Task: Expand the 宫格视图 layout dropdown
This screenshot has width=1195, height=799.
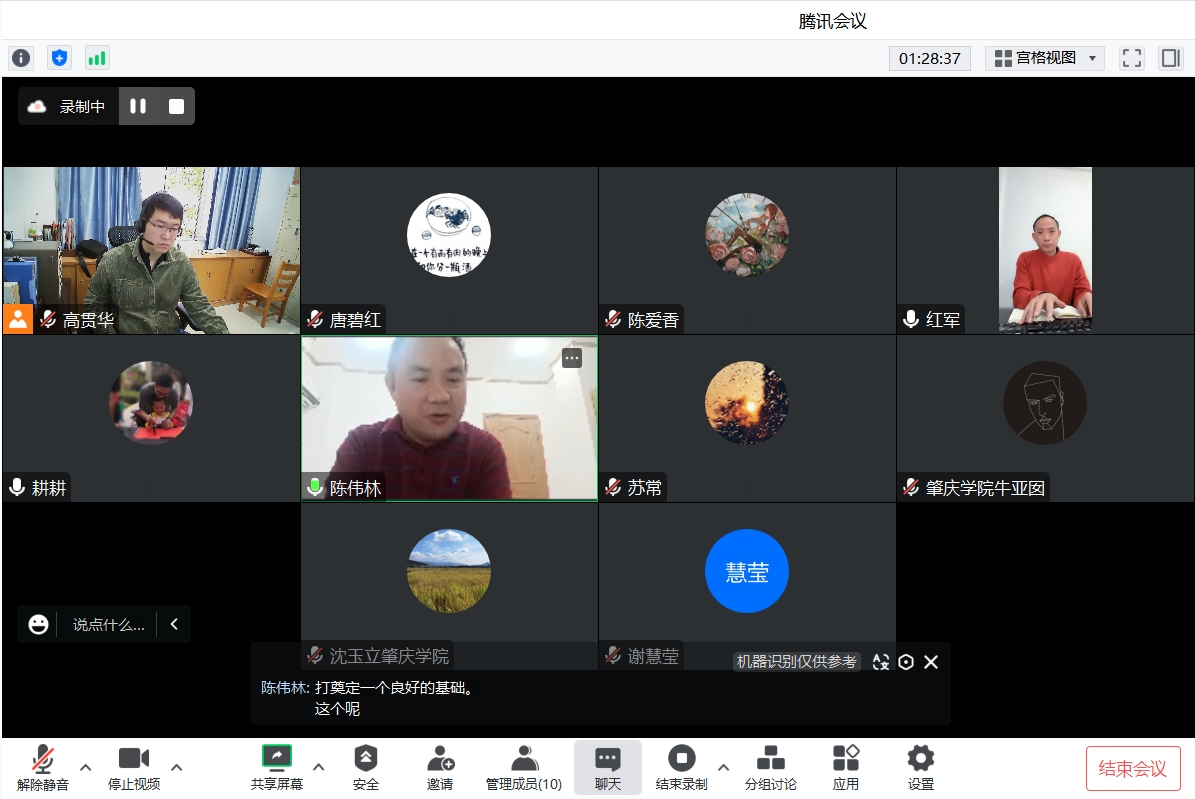Action: (1045, 58)
